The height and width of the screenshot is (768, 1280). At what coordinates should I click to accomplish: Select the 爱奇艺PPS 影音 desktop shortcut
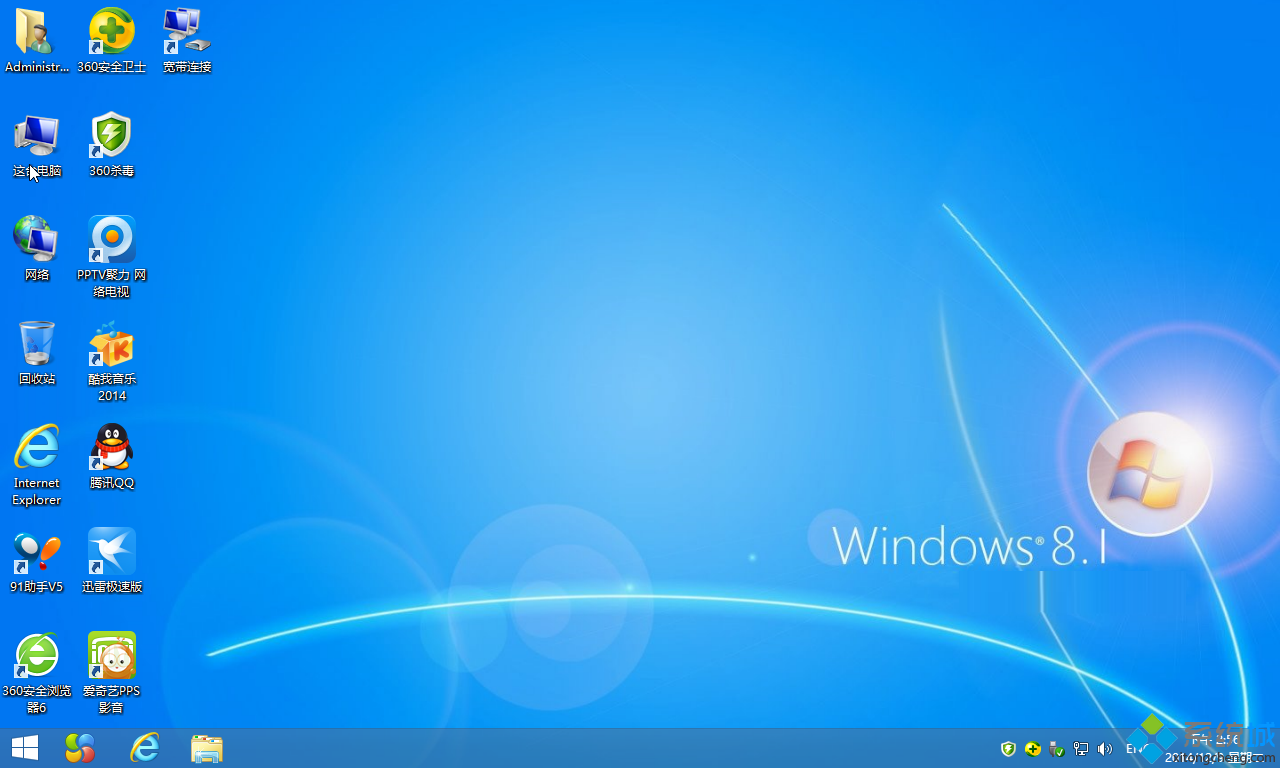(x=112, y=673)
